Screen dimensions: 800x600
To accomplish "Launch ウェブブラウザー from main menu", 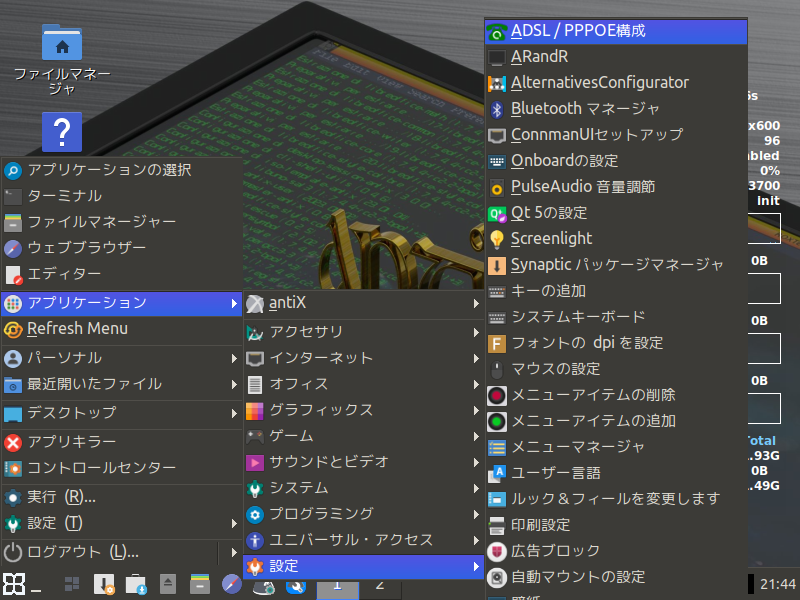I will [x=122, y=248].
